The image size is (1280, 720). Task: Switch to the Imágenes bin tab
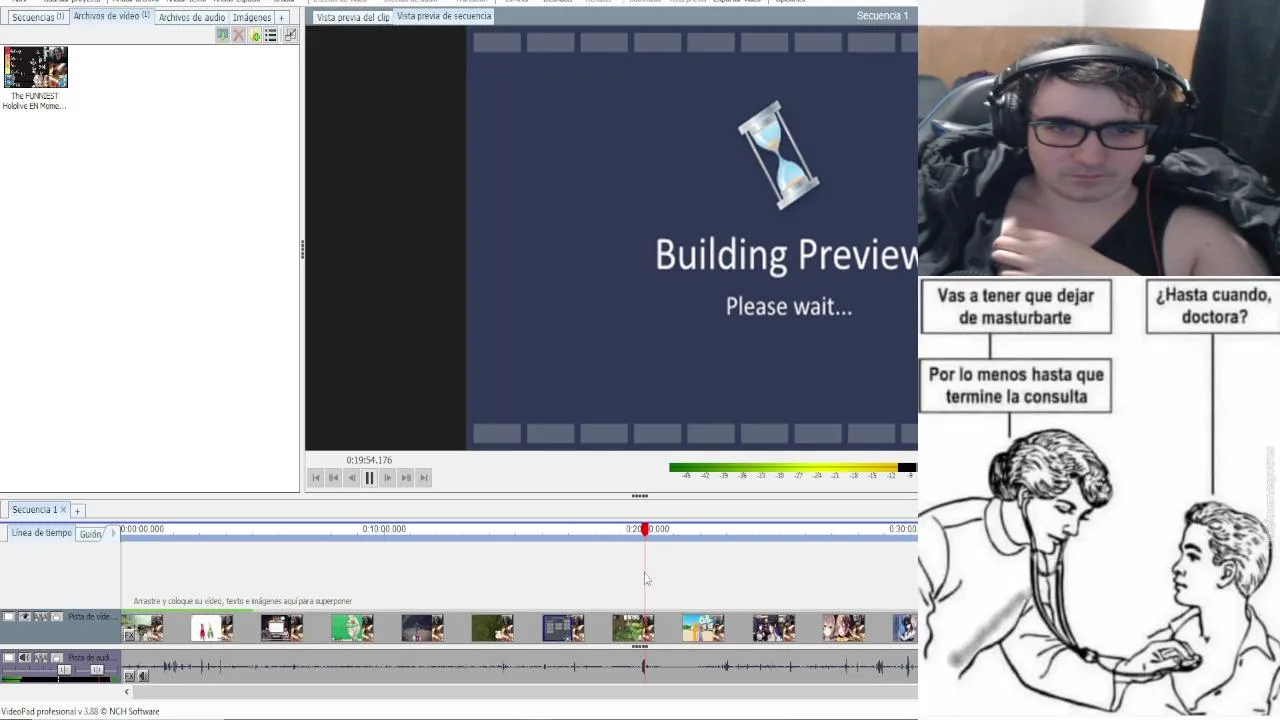click(x=252, y=17)
